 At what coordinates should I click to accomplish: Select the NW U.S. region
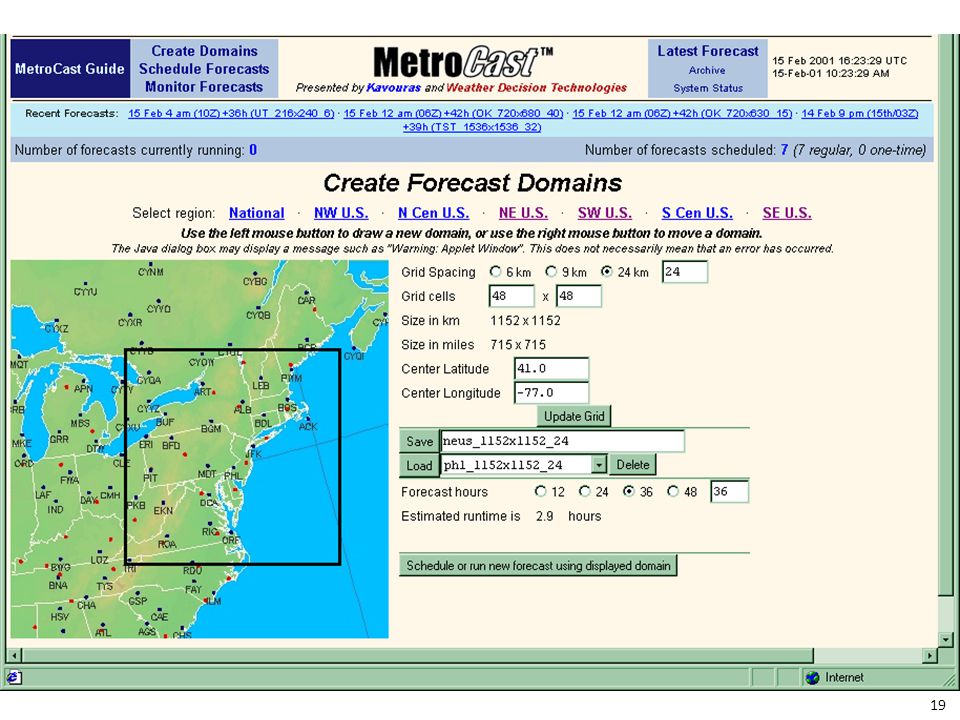coord(341,213)
